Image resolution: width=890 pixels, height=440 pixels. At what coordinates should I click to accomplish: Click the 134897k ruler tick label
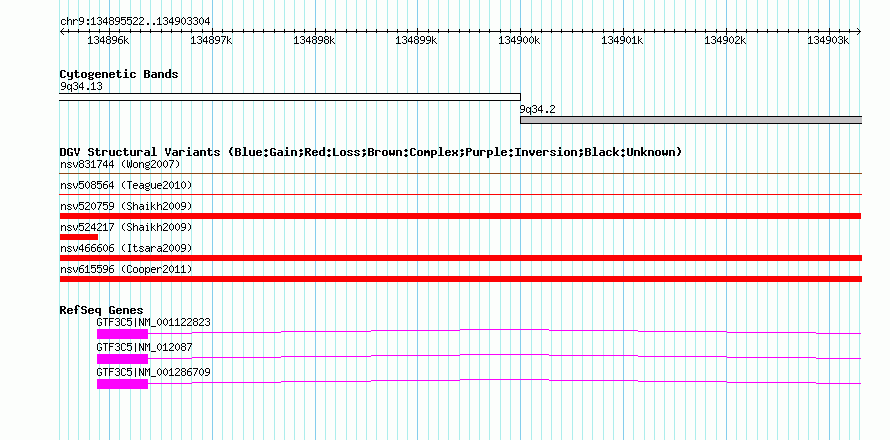[211, 40]
